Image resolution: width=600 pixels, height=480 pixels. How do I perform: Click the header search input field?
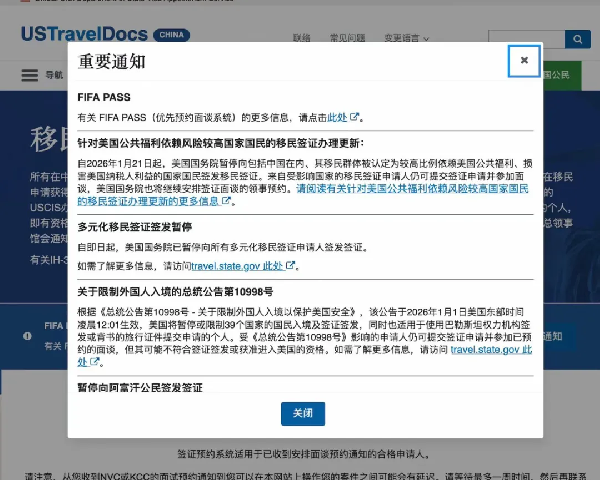pyautogui.click(x=527, y=39)
